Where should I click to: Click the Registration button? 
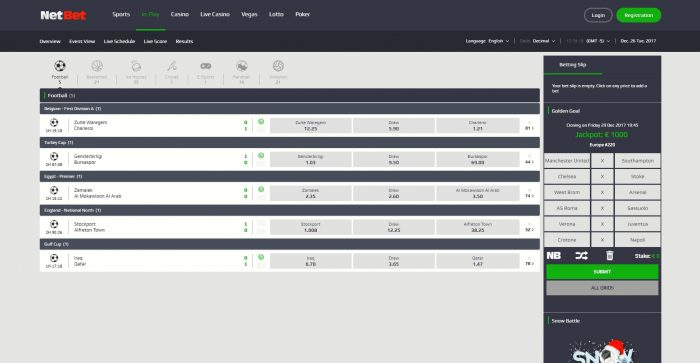pyautogui.click(x=638, y=15)
